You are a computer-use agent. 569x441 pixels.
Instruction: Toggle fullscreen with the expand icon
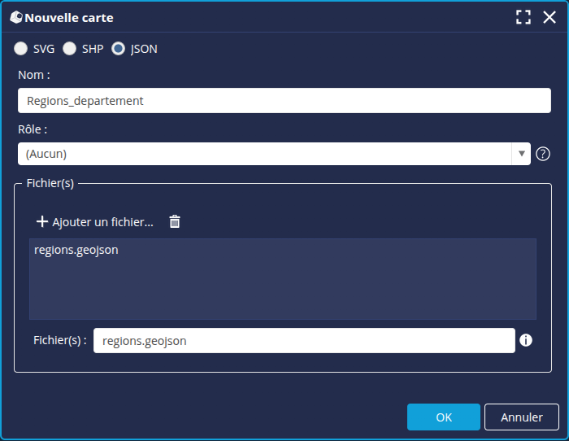[523, 17]
